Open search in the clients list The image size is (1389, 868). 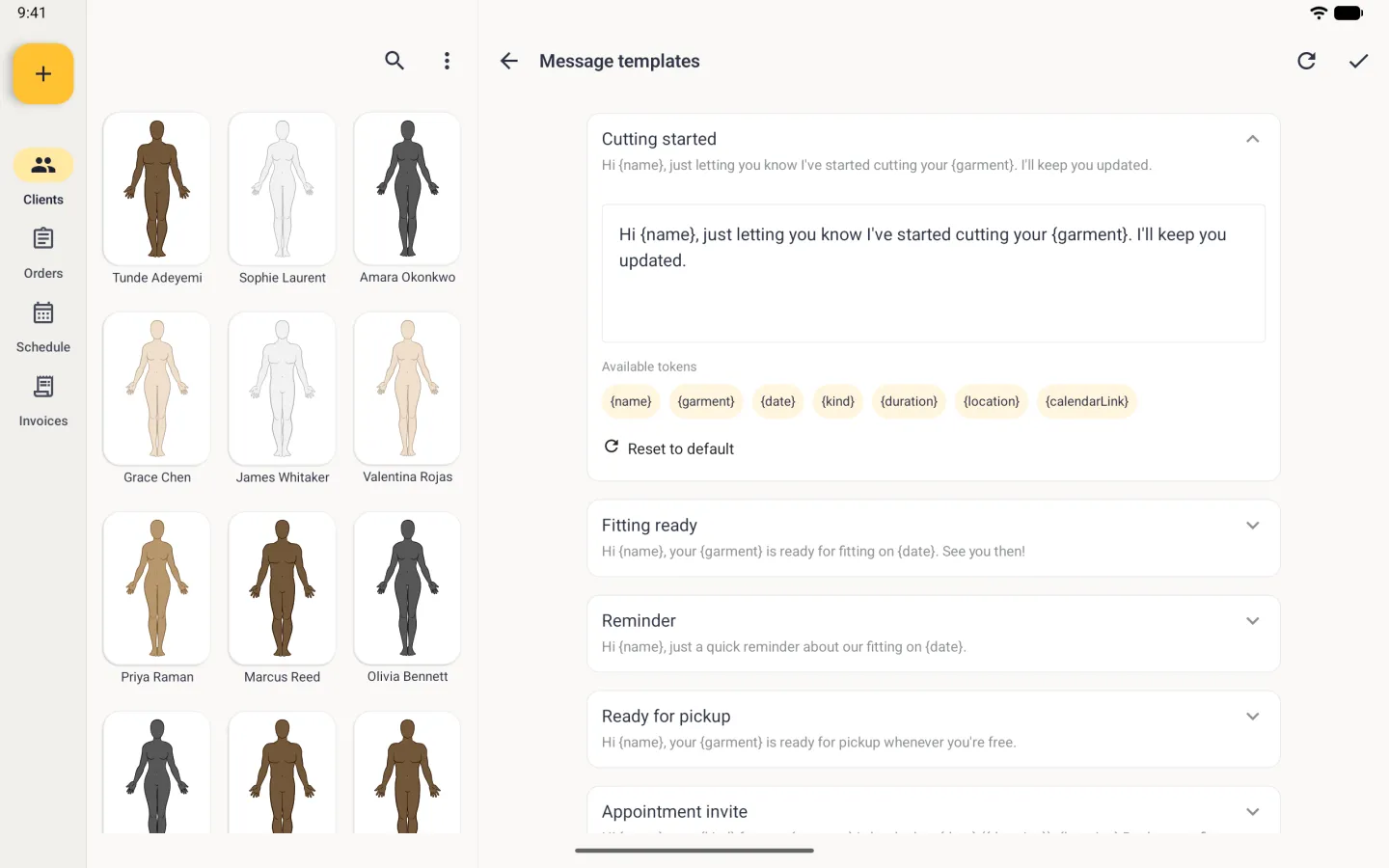[395, 61]
